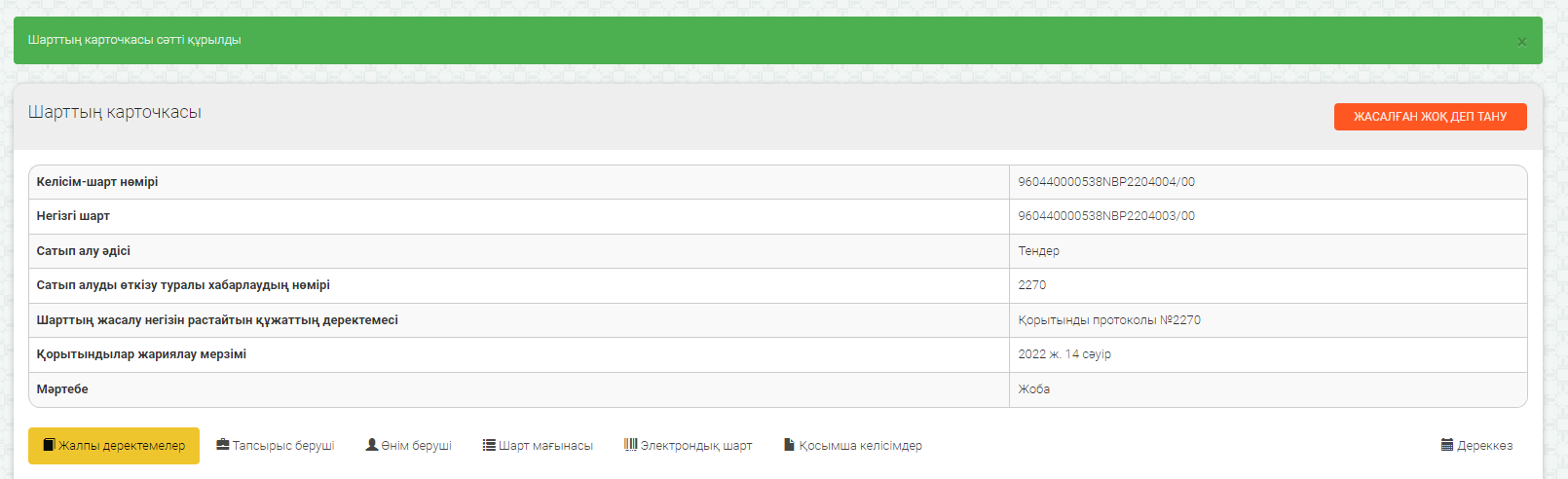Click the orange ЖАСАЛҒАН ЖОҚ ДЕП ТАНУ button
Viewport: 1568px width, 479px height.
[x=1430, y=117]
